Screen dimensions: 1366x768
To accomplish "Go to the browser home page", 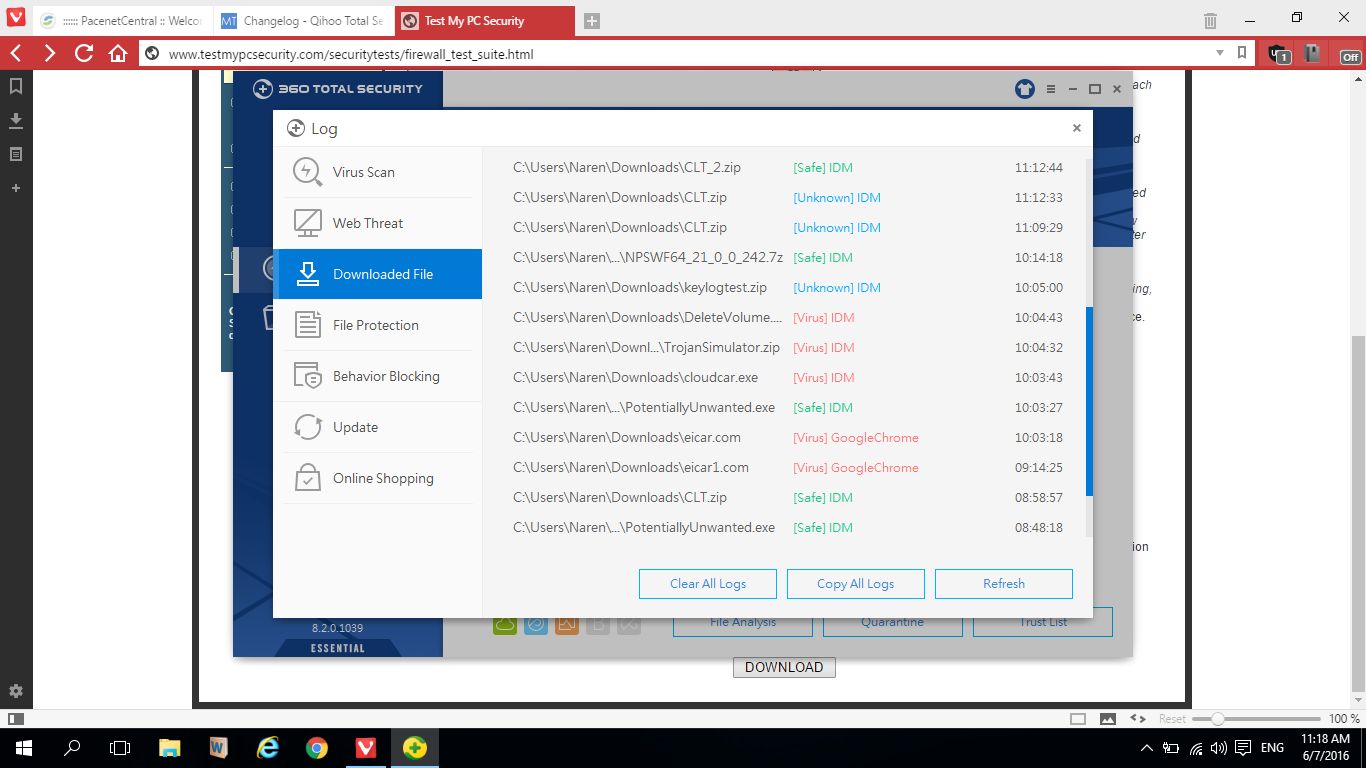I will coord(118,53).
